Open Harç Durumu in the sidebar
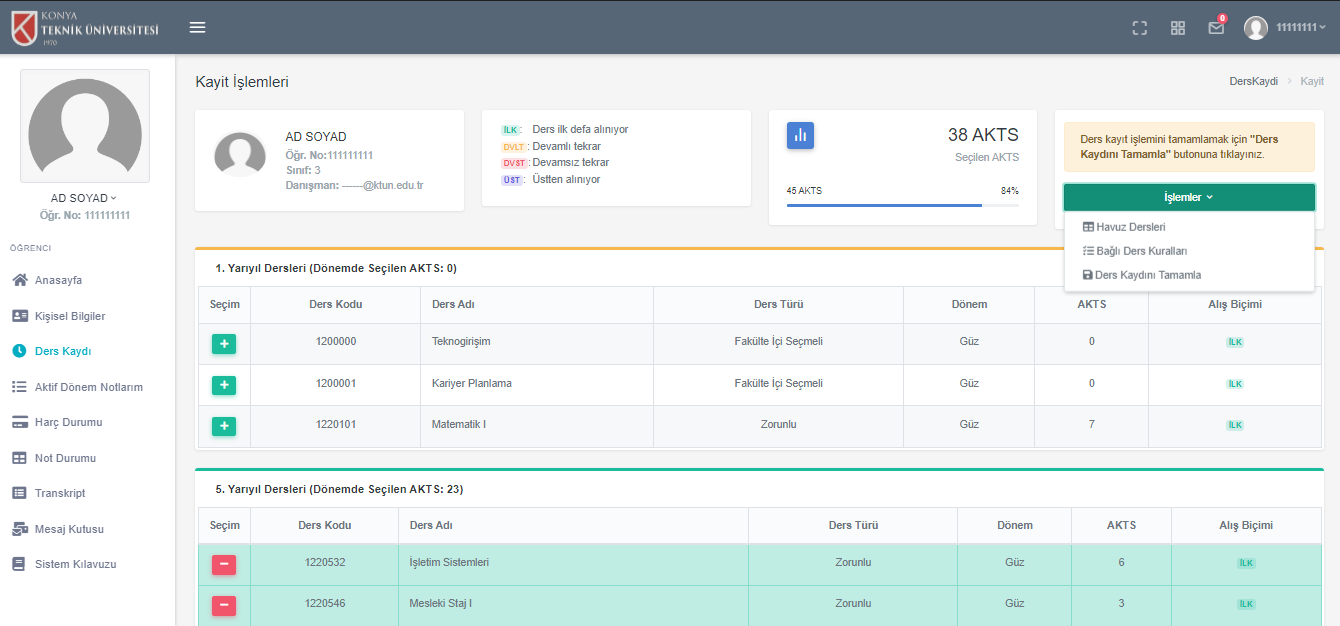 tap(68, 422)
